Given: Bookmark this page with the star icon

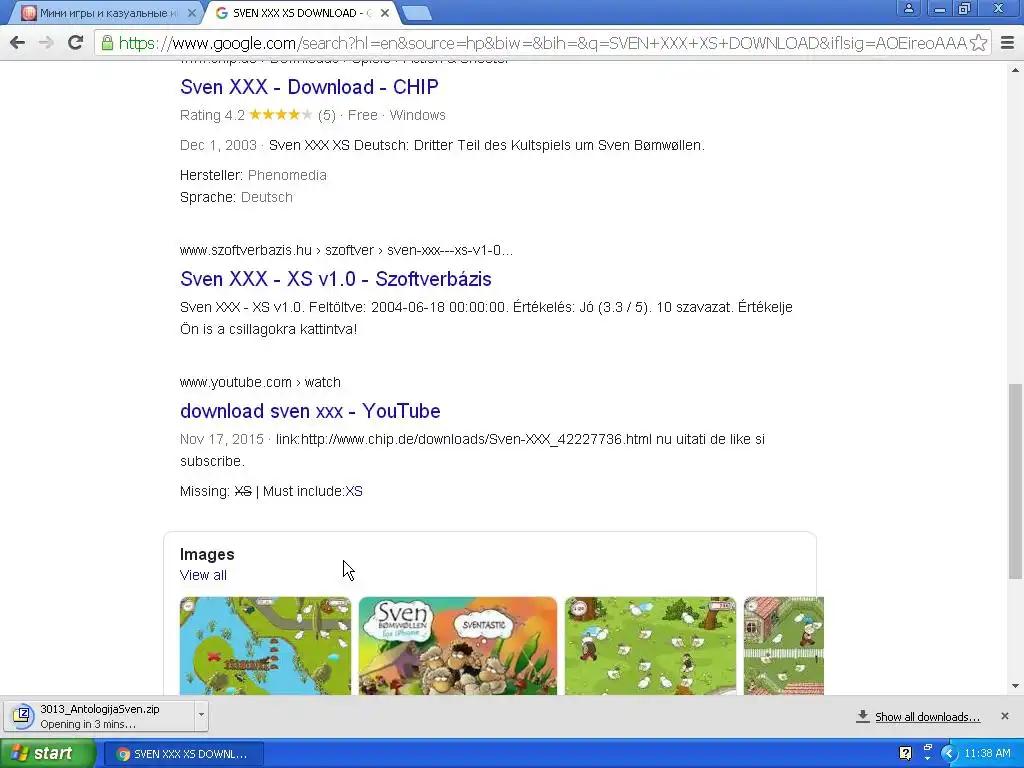Looking at the screenshot, I should [x=978, y=43].
